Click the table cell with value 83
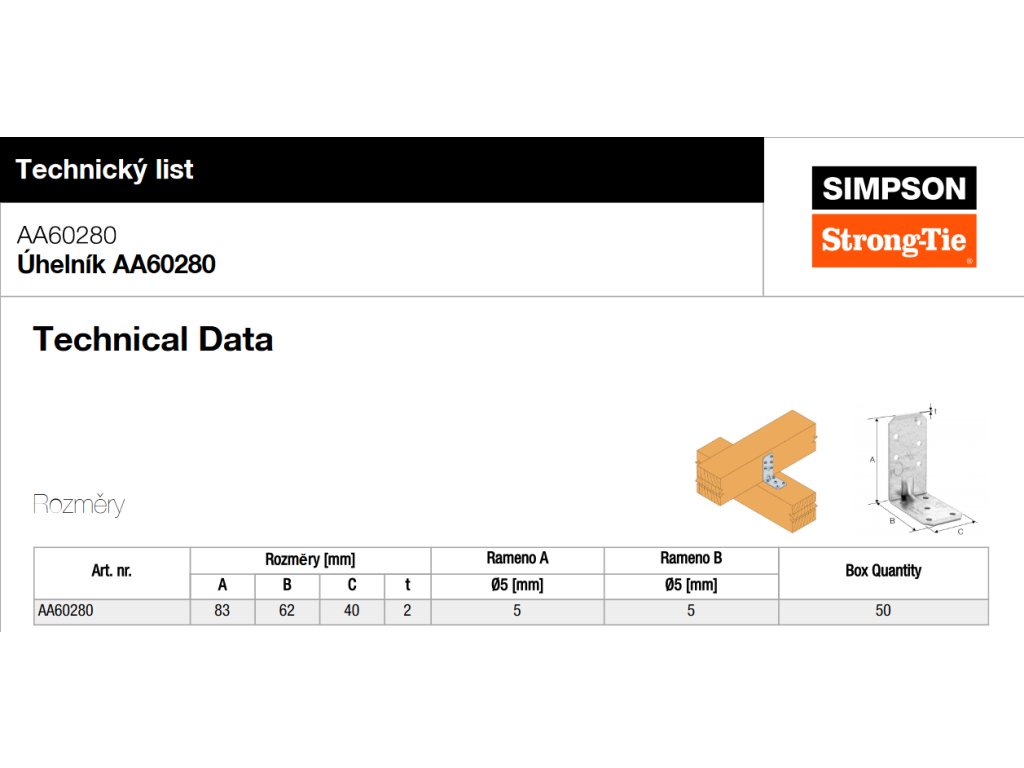 click(222, 611)
